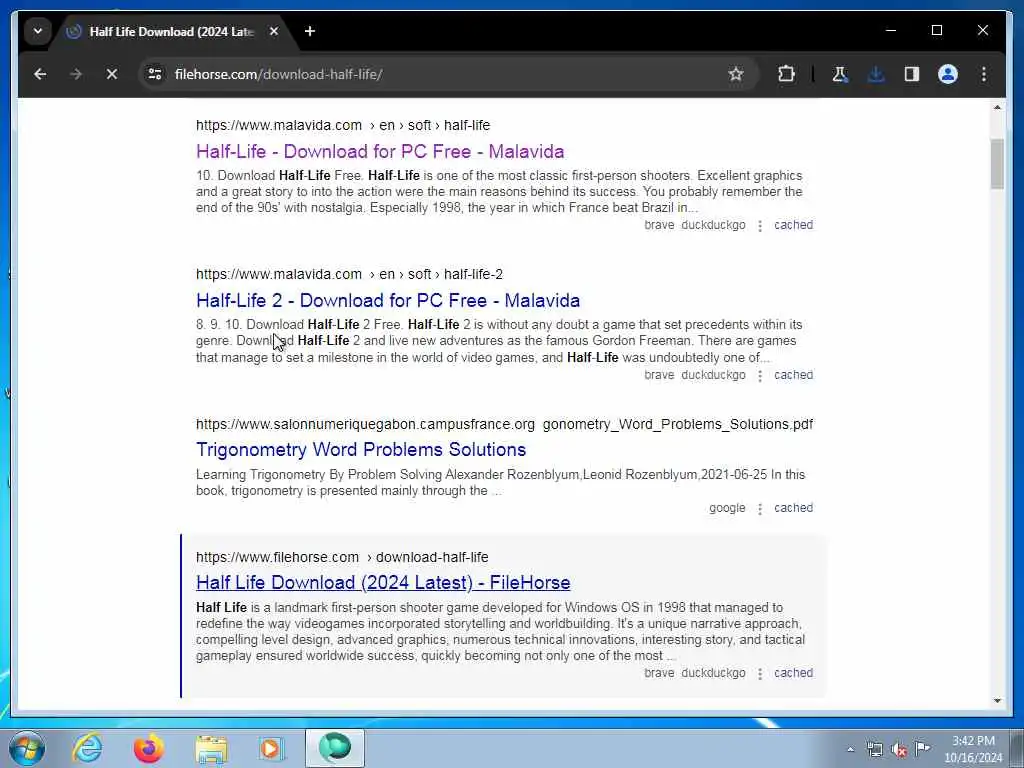Go back to the previous page
1024x768 pixels.
(40, 74)
